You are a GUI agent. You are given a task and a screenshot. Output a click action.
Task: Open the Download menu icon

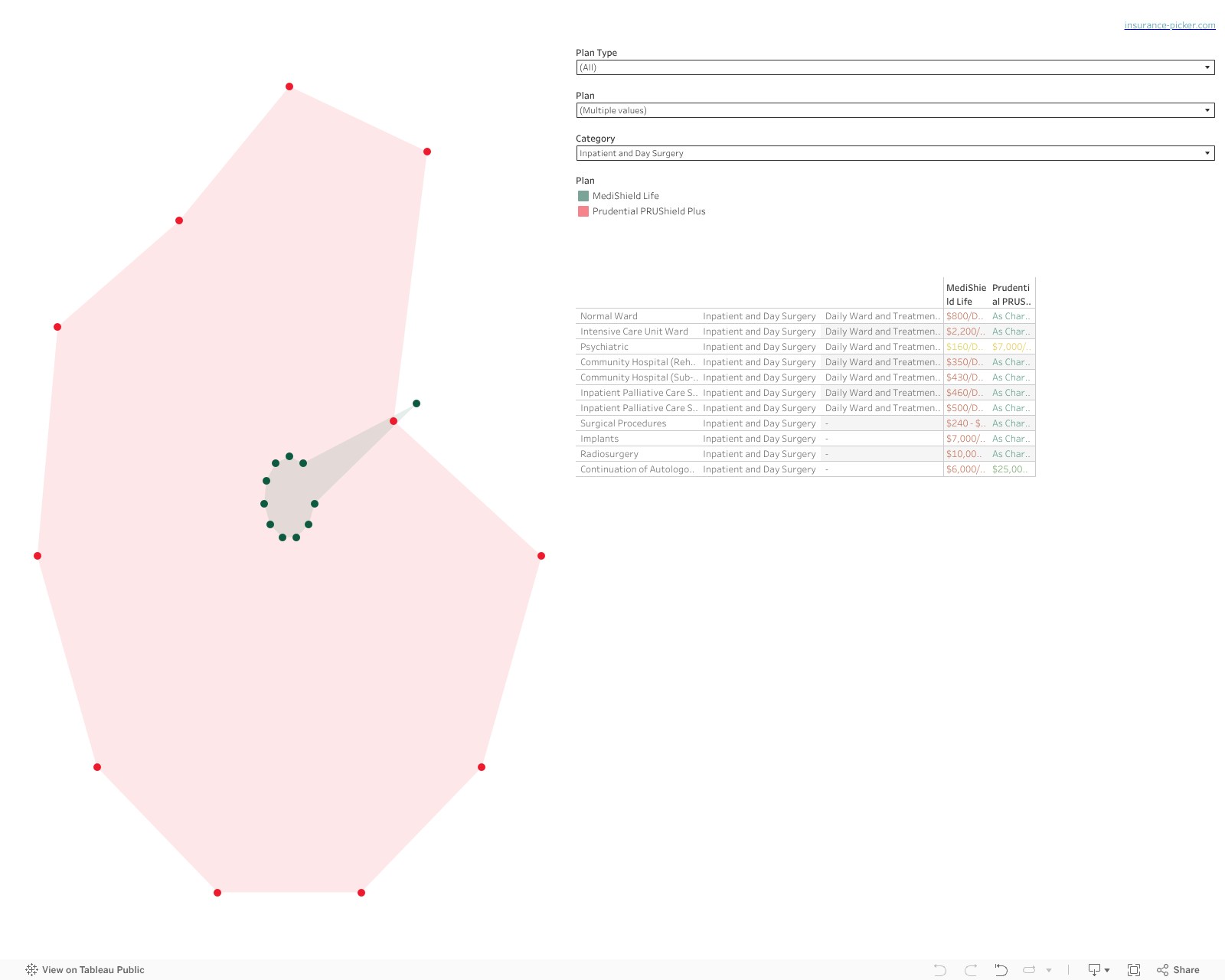click(1099, 970)
